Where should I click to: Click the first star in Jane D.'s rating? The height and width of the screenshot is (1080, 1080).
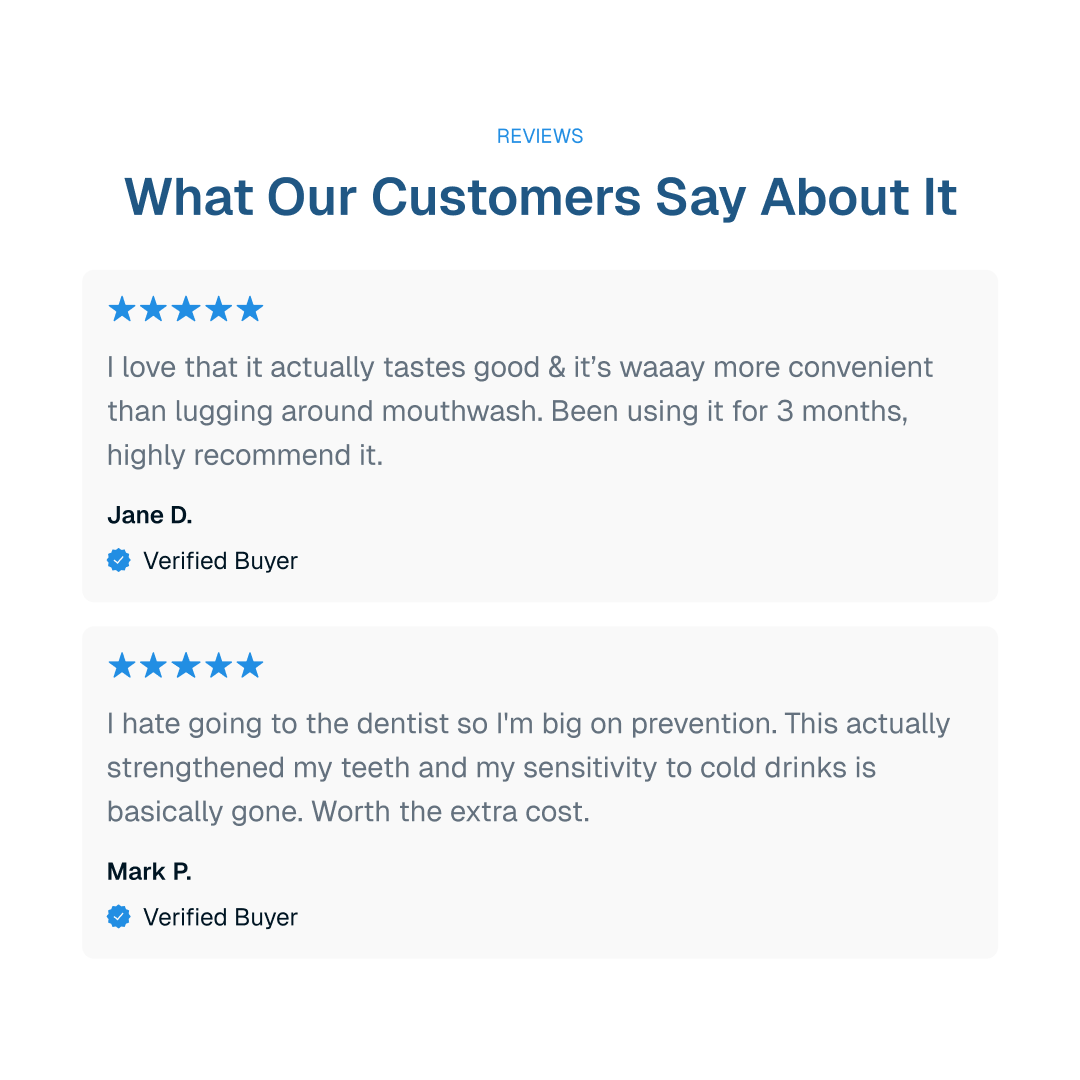click(x=121, y=310)
